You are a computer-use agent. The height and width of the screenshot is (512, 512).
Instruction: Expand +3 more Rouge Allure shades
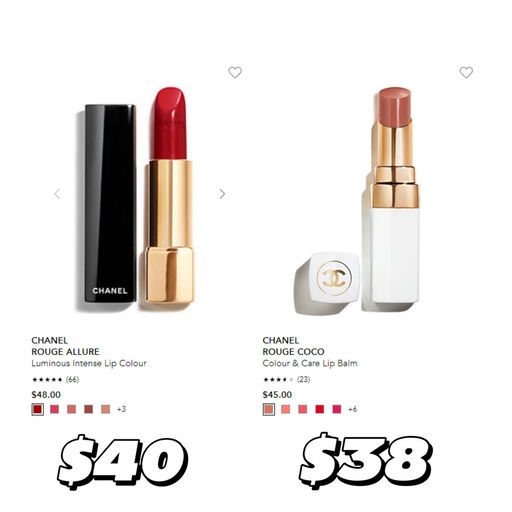[x=121, y=409]
